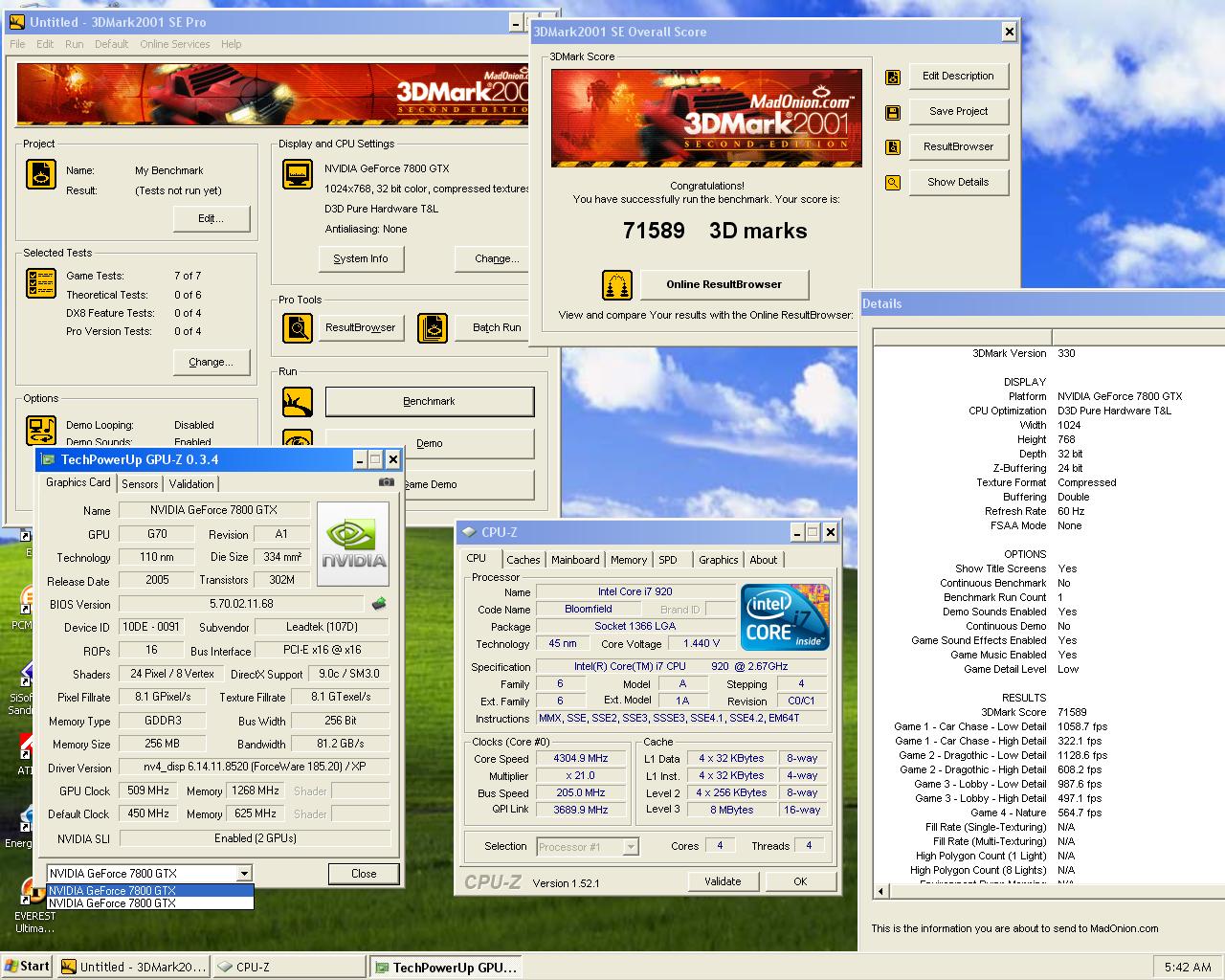1225x980 pixels.
Task: Click the Project icon in 3DMark window
Action: (41, 174)
